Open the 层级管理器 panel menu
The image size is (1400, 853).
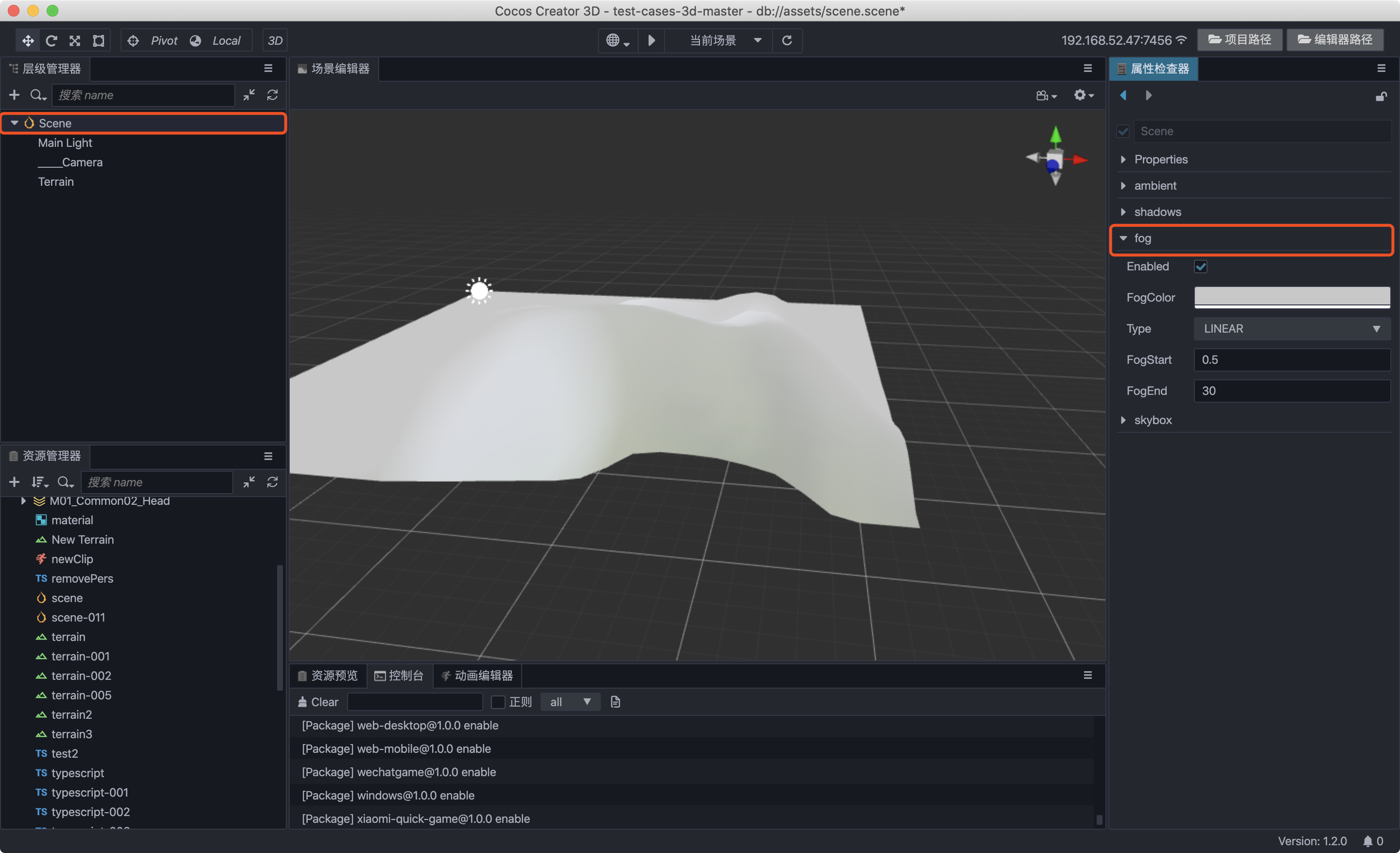[268, 68]
